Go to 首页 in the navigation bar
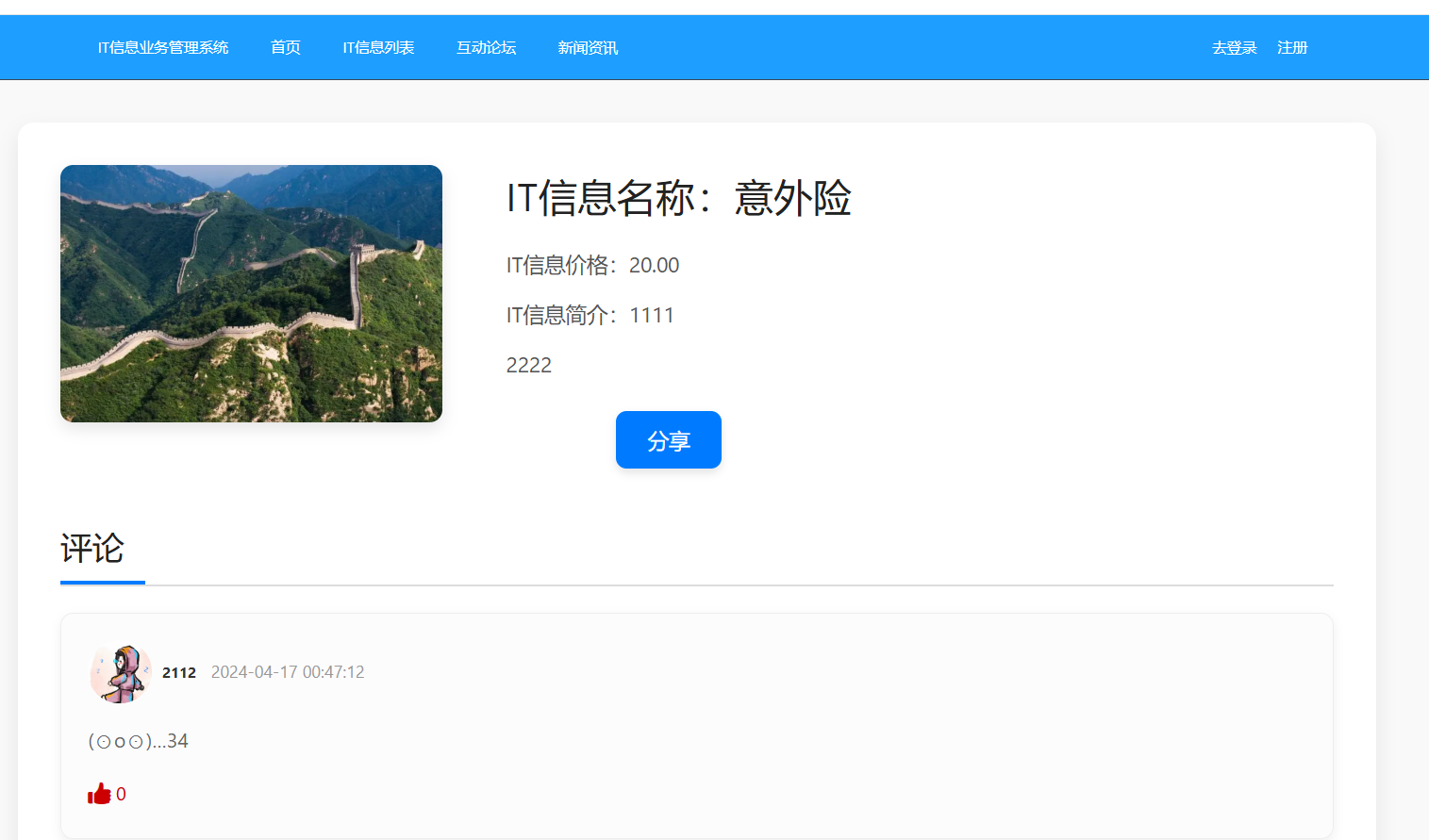The height and width of the screenshot is (840, 1429). (x=285, y=48)
